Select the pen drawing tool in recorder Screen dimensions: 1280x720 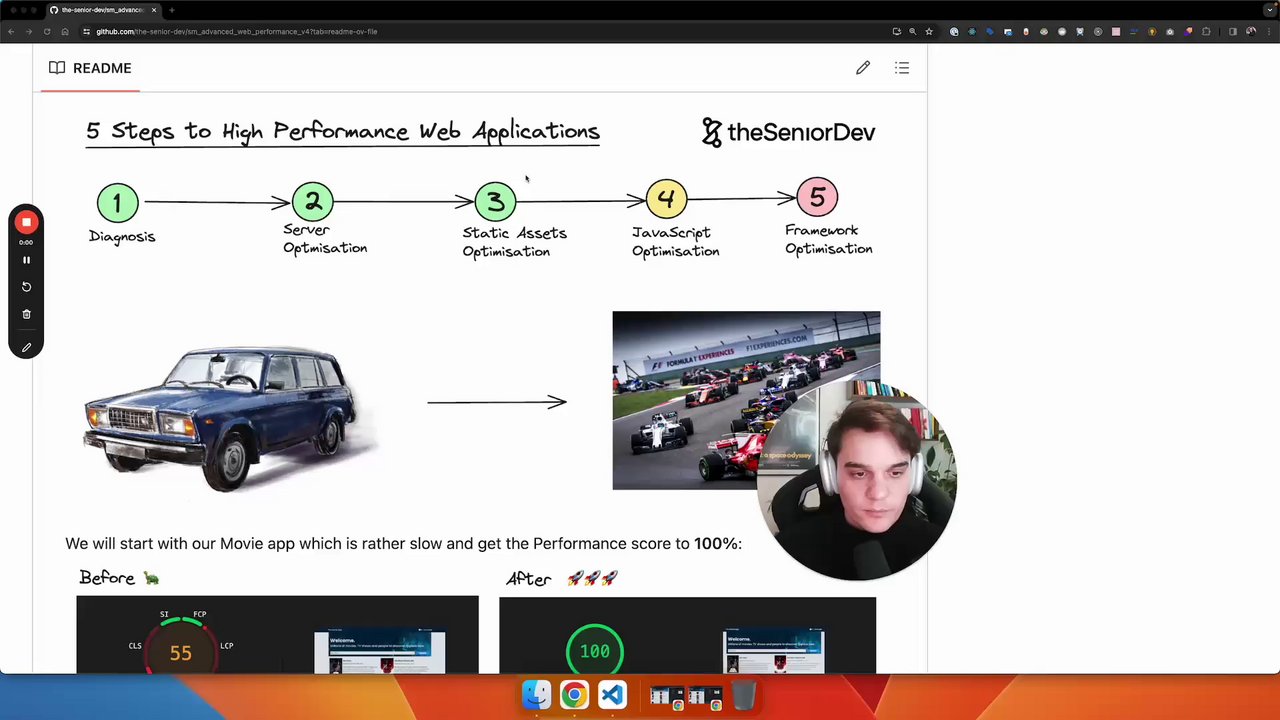(x=27, y=348)
